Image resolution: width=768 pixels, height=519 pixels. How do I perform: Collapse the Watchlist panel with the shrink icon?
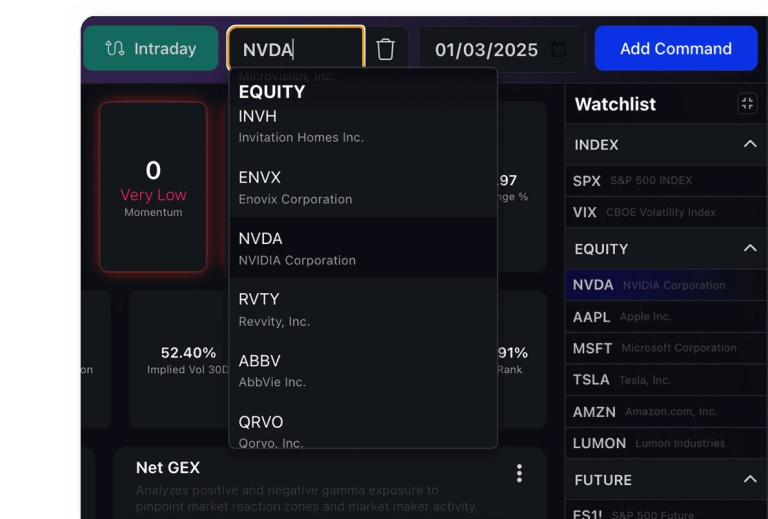point(747,104)
